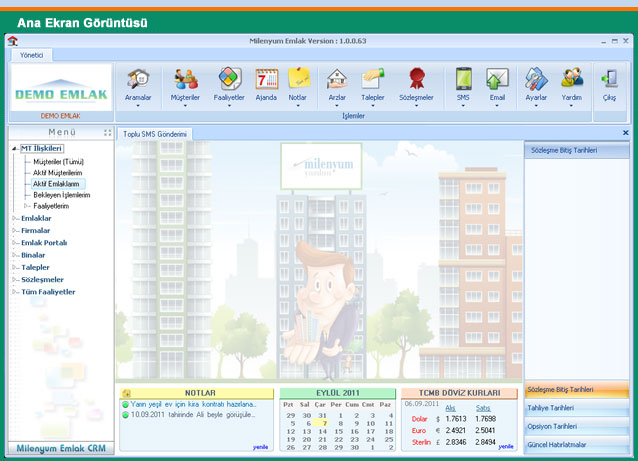This screenshot has height=461, width=638.
Task: Select Müşteriler (Tümü) tree item
Action: (58, 162)
